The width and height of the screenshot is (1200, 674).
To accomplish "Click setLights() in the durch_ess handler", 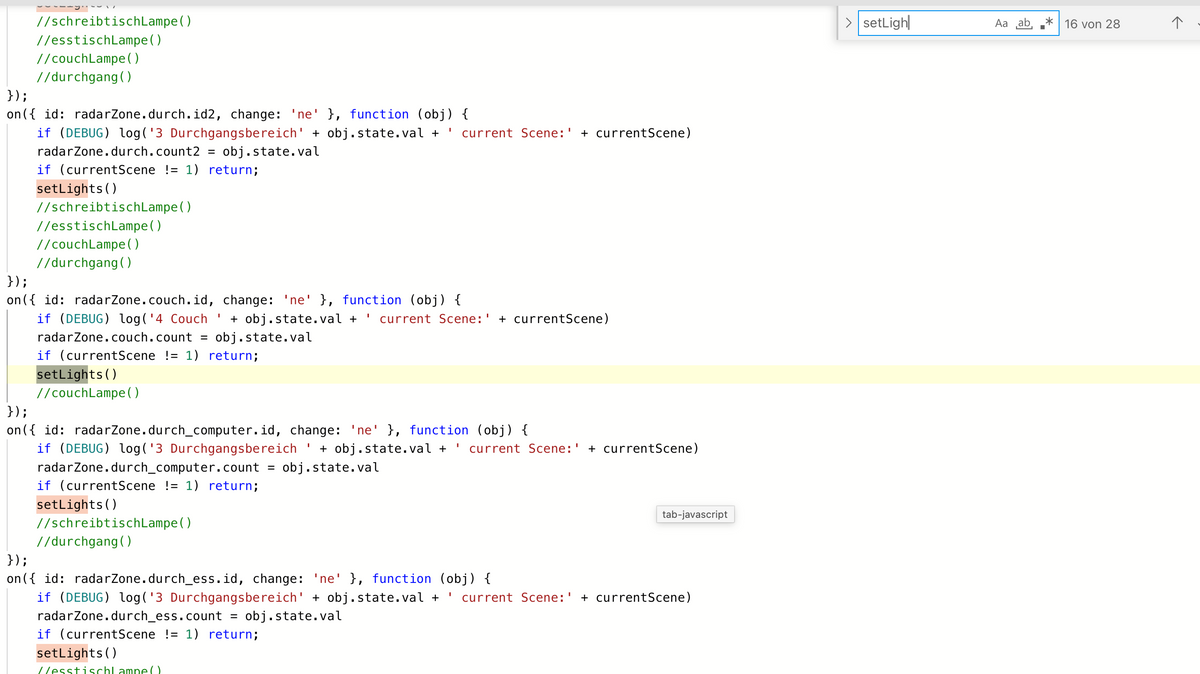I will (77, 653).
